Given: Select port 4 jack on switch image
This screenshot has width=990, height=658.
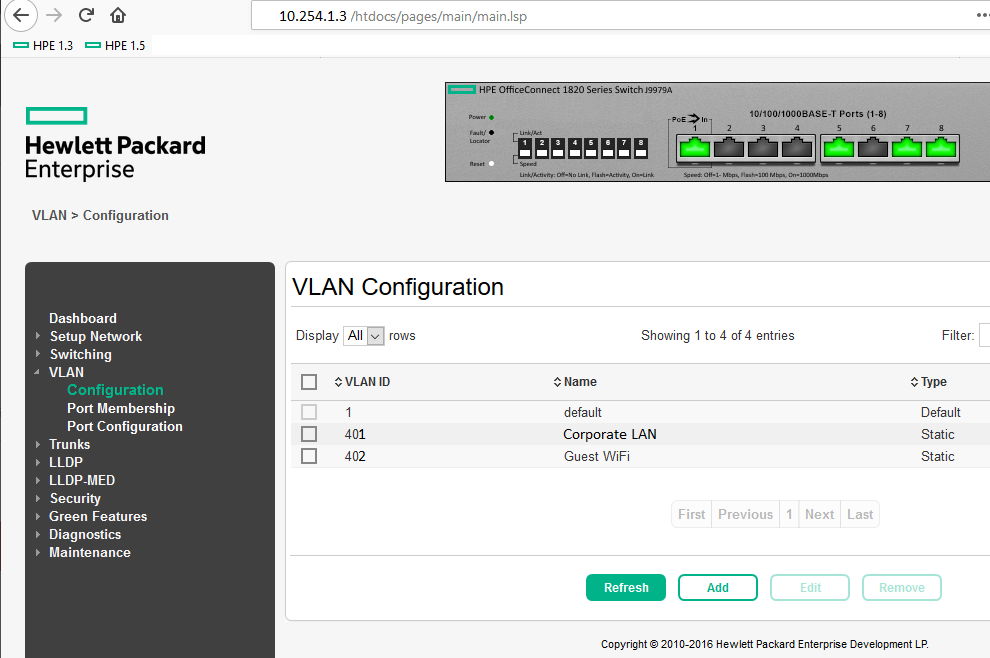Looking at the screenshot, I should [x=797, y=148].
